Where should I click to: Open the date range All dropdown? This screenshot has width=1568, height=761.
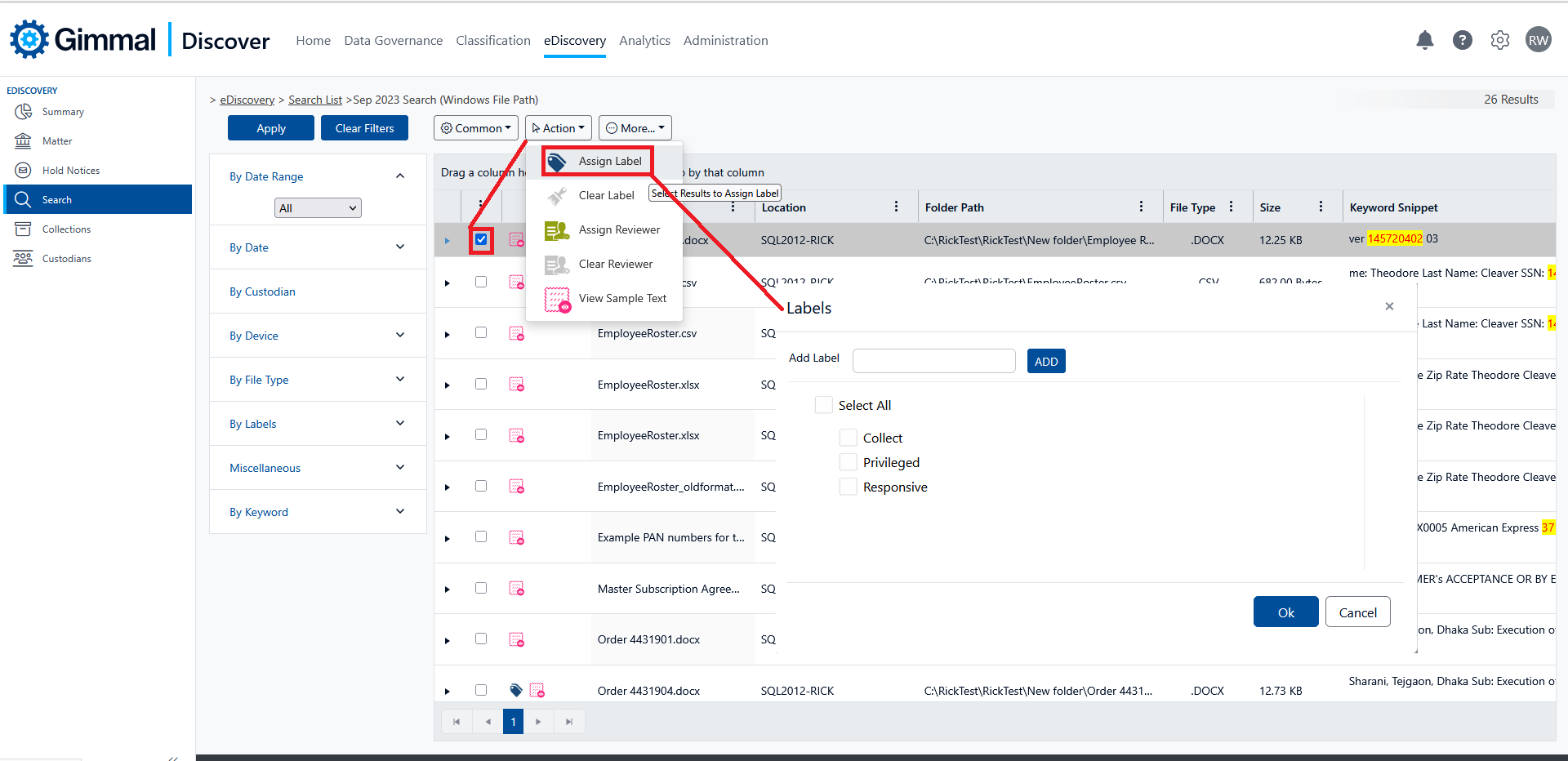click(318, 208)
